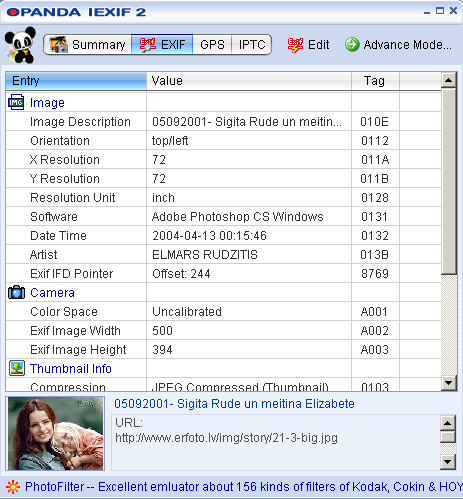Viewport: 463px width, 499px height.
Task: Open the IPTC tab
Action: [x=252, y=44]
